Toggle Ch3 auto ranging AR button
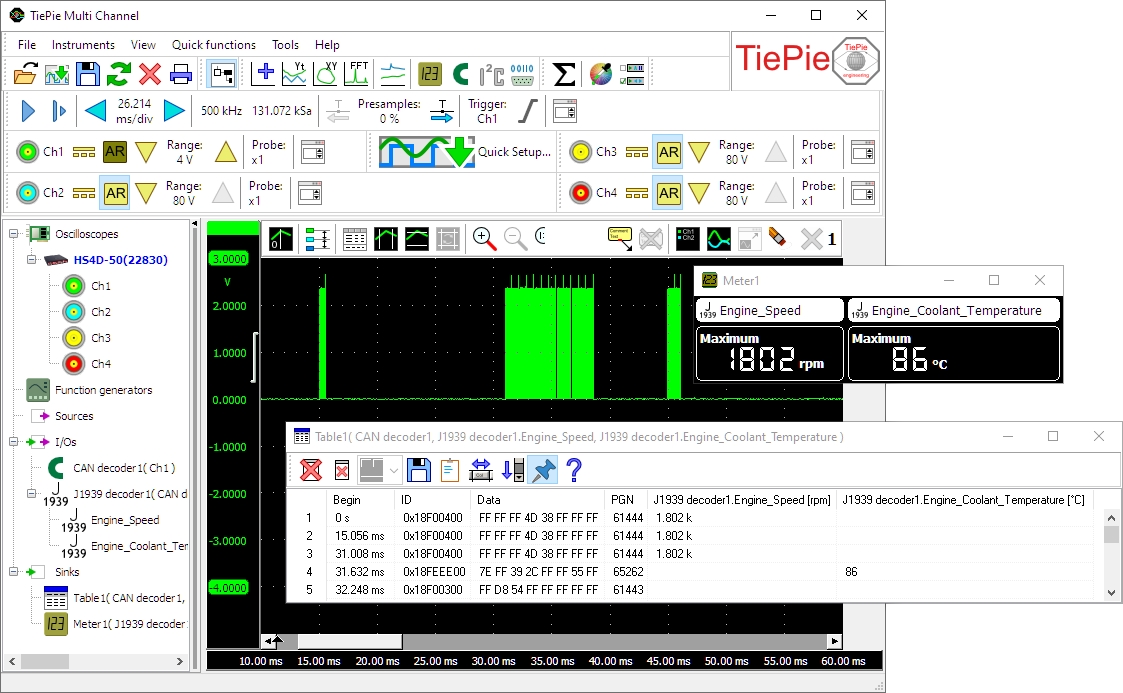1123x693 pixels. click(668, 152)
